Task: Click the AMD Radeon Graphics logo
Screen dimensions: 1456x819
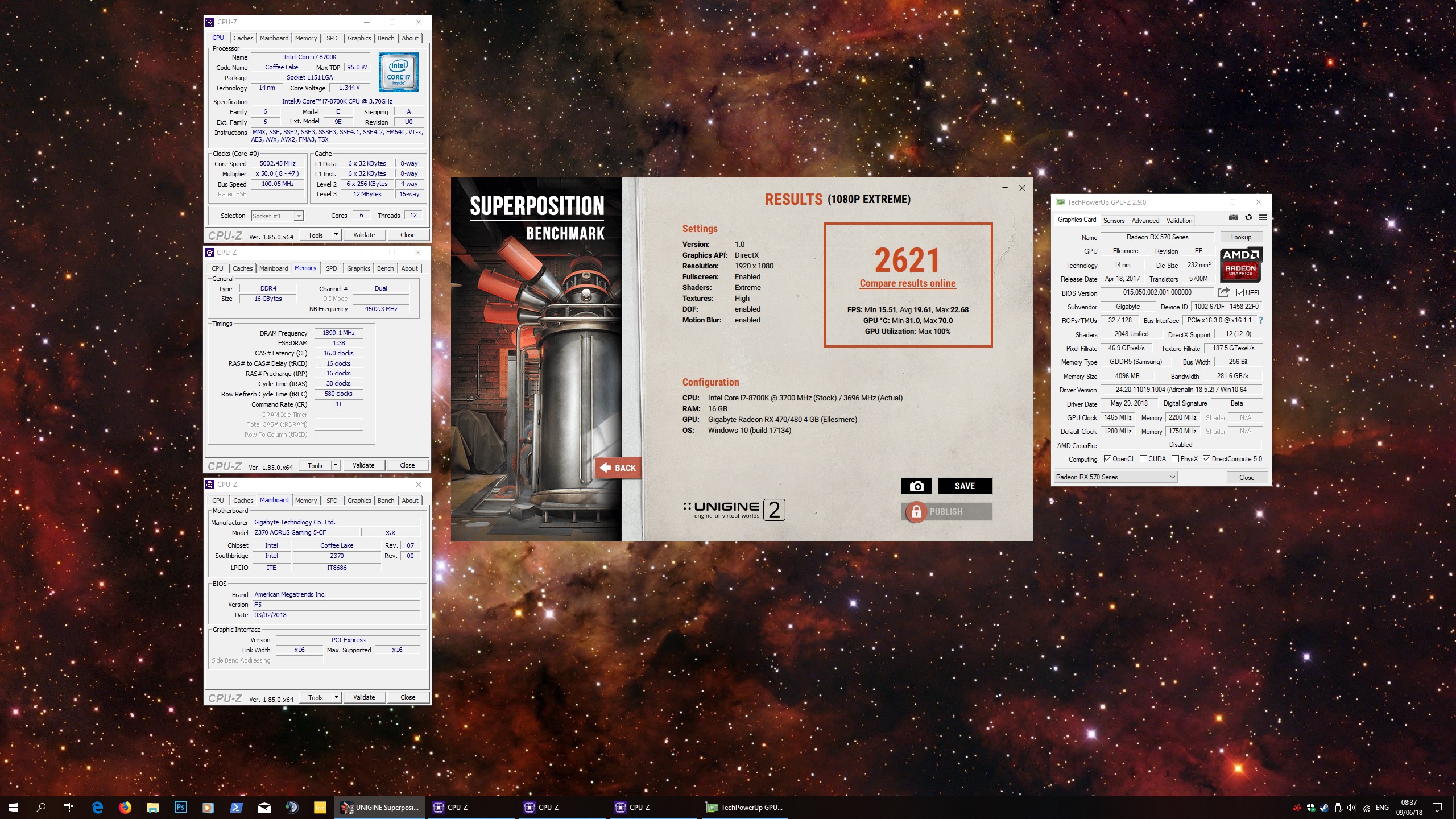Action: tap(1240, 264)
